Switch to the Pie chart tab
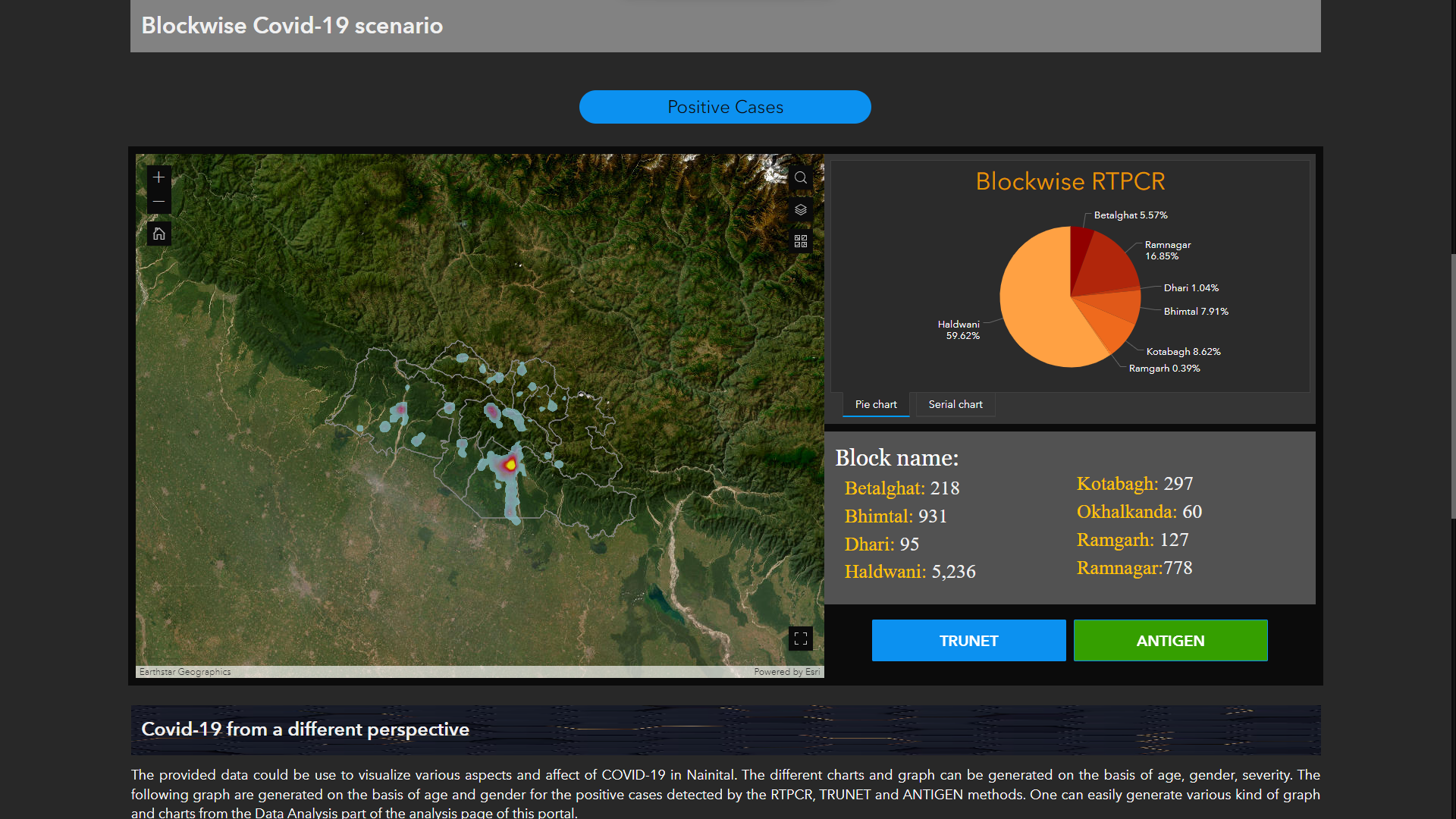1456x819 pixels. pos(876,404)
